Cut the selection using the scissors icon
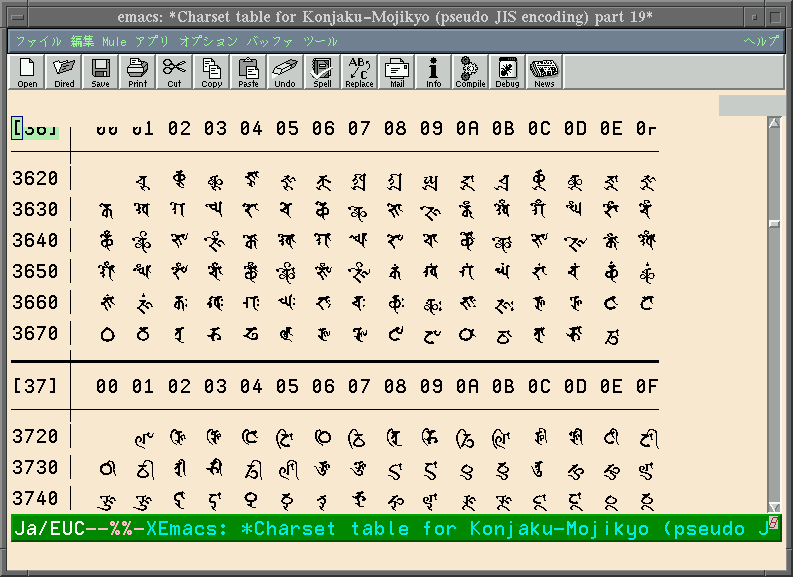Screen dimensions: 793x577 [174, 72]
